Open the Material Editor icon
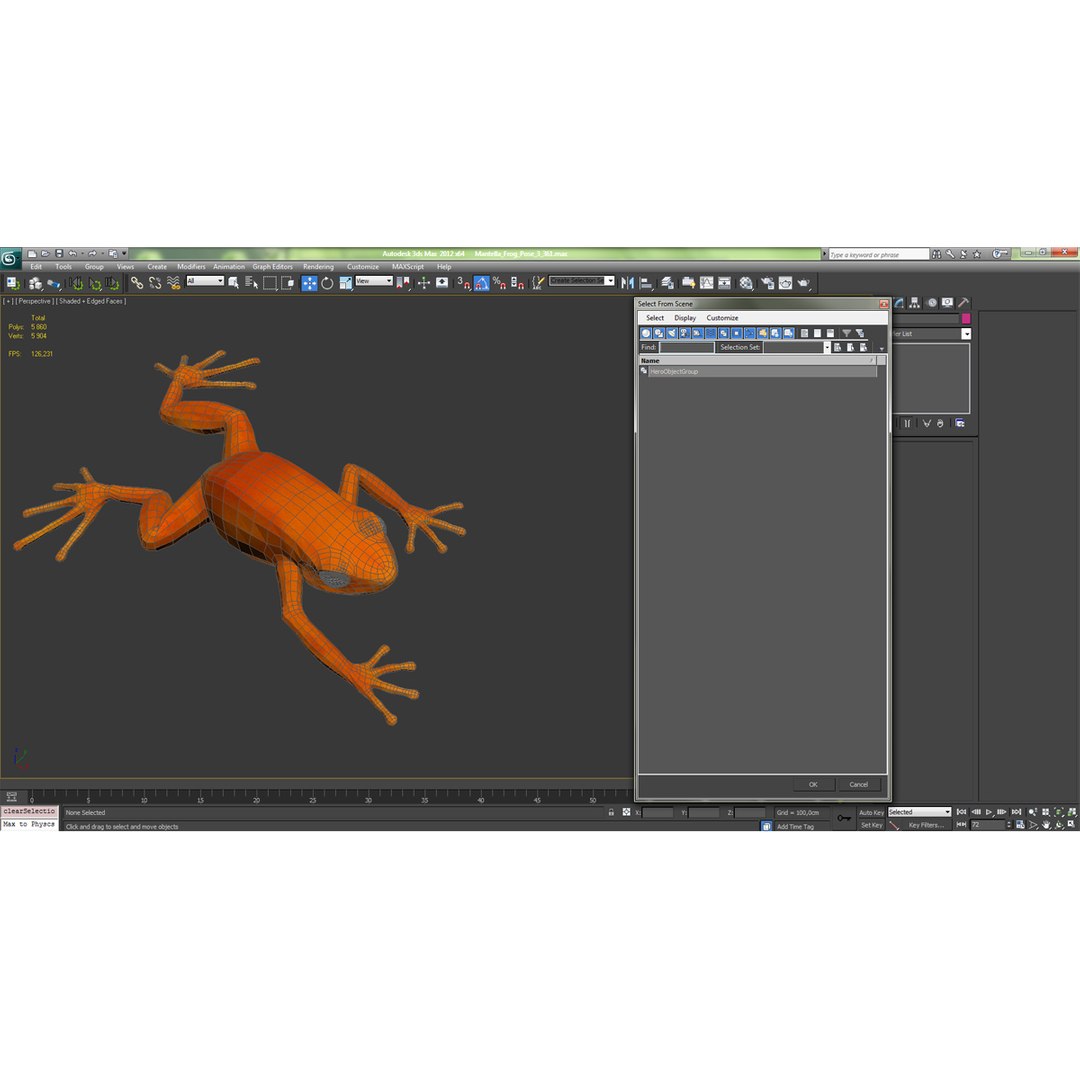Viewport: 1080px width, 1080px height. (x=746, y=283)
